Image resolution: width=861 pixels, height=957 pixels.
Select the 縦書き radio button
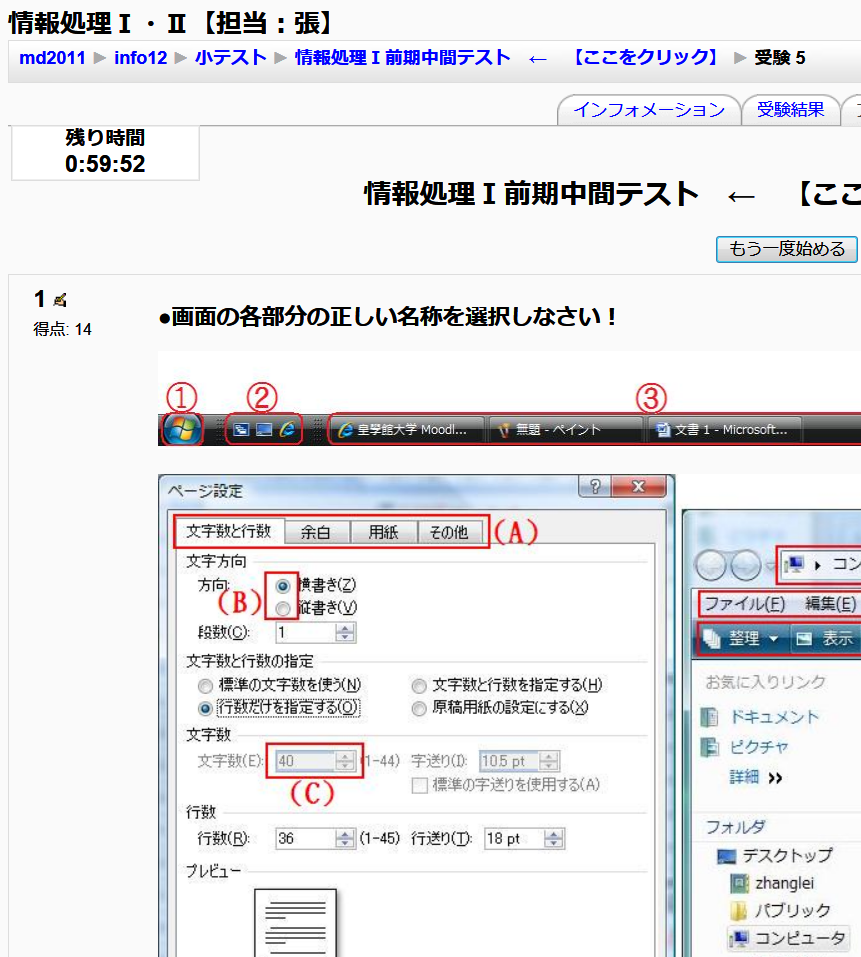pos(283,608)
